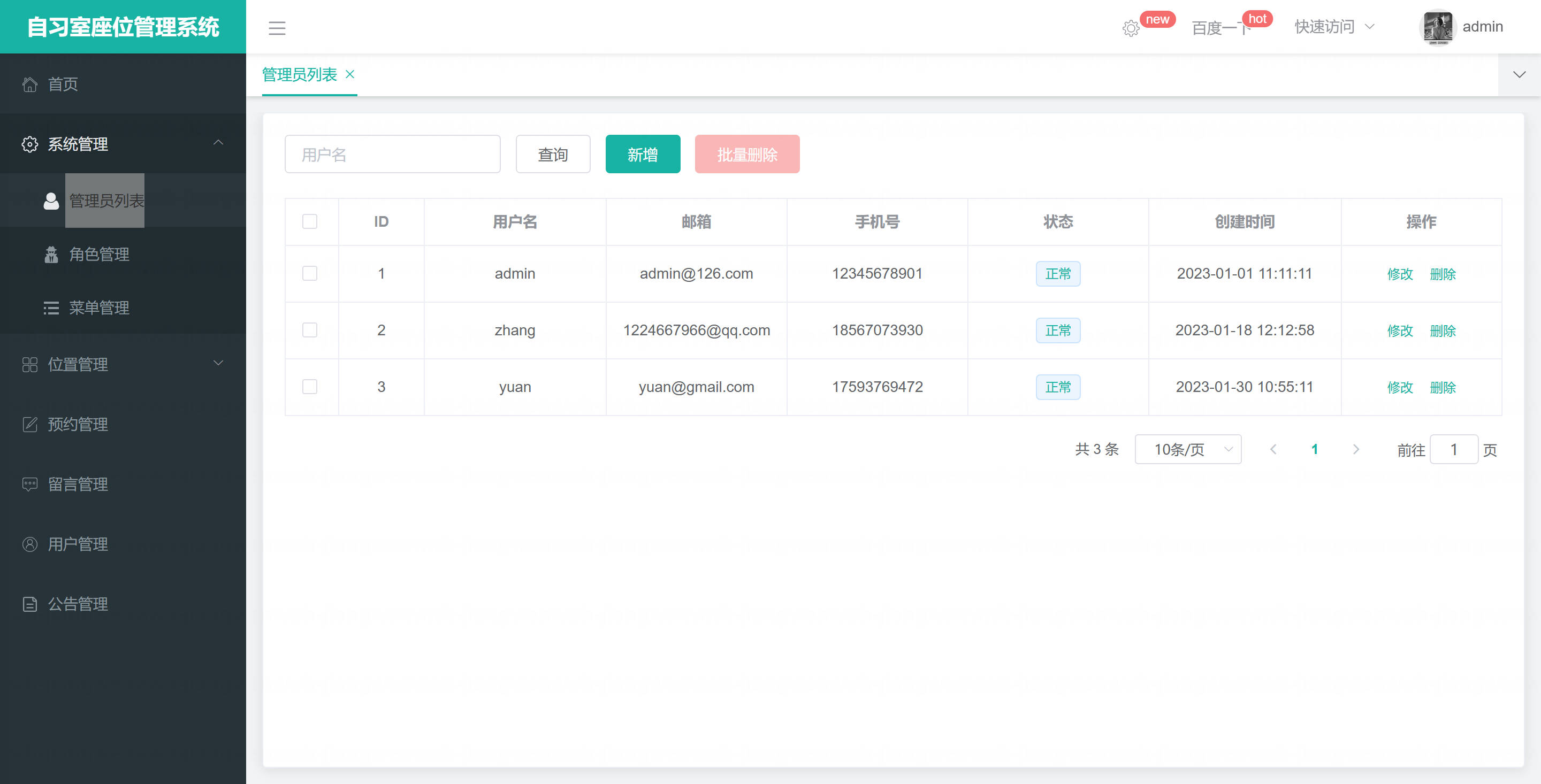The image size is (1541, 784).
Task: Click the 批量删除 button
Action: (x=747, y=155)
